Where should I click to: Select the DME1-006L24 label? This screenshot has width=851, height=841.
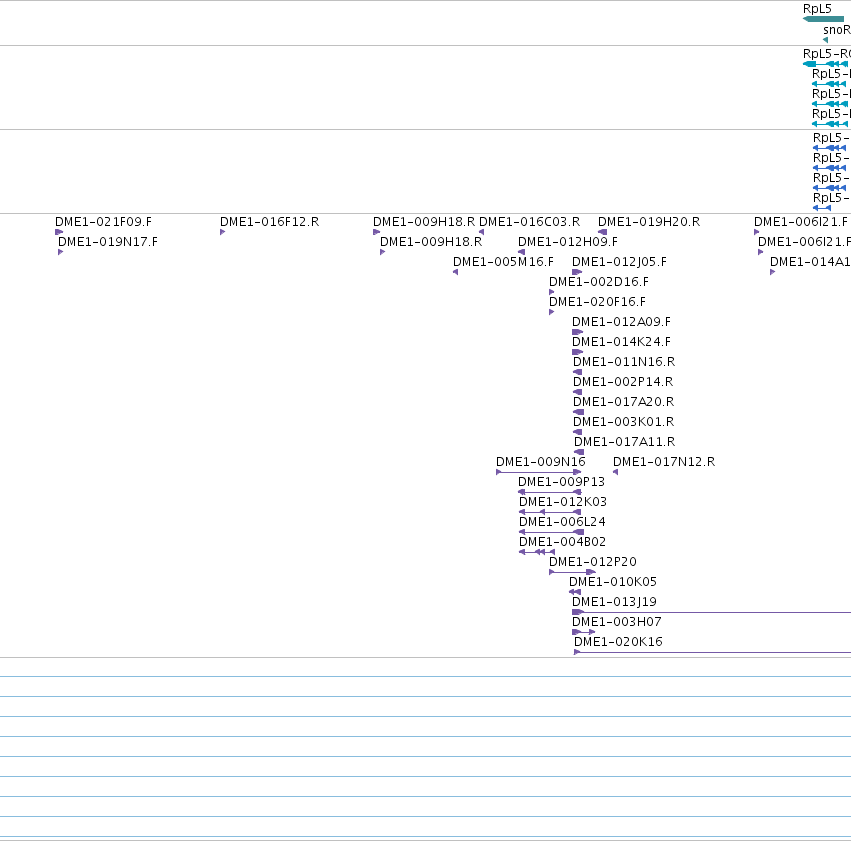point(562,523)
